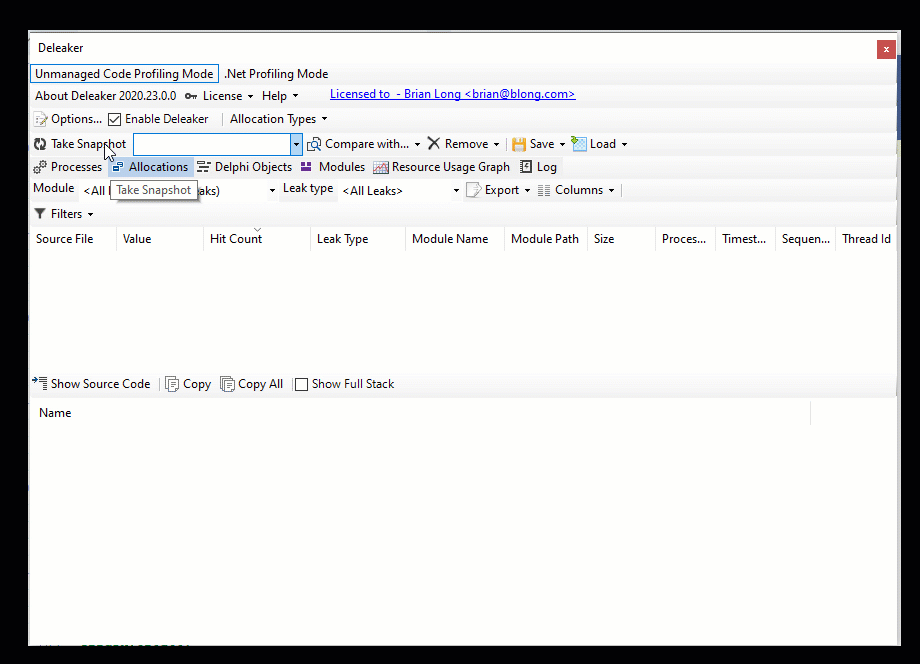Screen dimensions: 920x664
Task: Switch to .Net Profiling Mode
Action: click(x=276, y=74)
